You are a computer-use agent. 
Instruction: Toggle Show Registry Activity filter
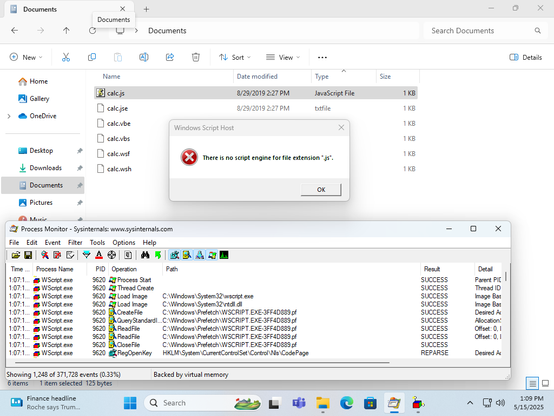175,255
